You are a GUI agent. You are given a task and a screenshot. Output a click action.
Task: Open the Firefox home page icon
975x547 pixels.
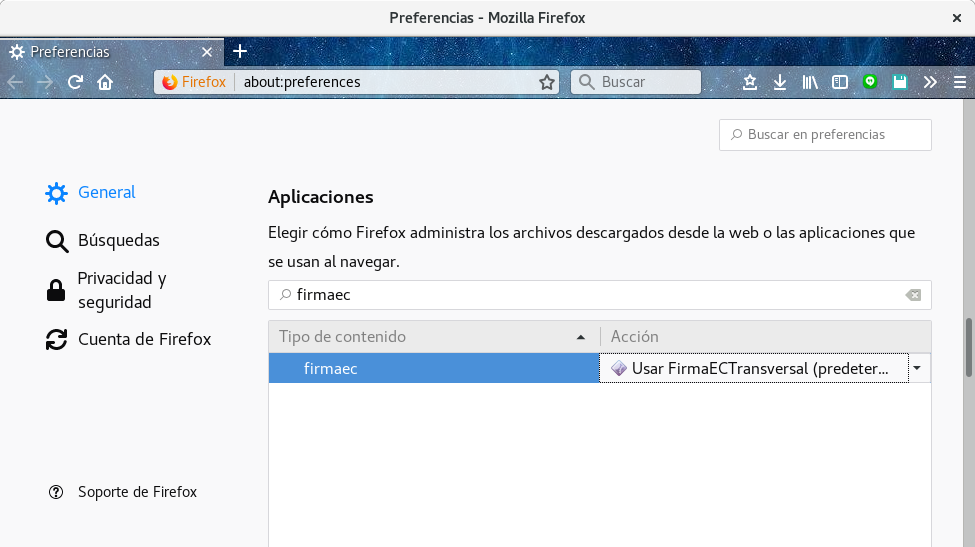[x=105, y=82]
